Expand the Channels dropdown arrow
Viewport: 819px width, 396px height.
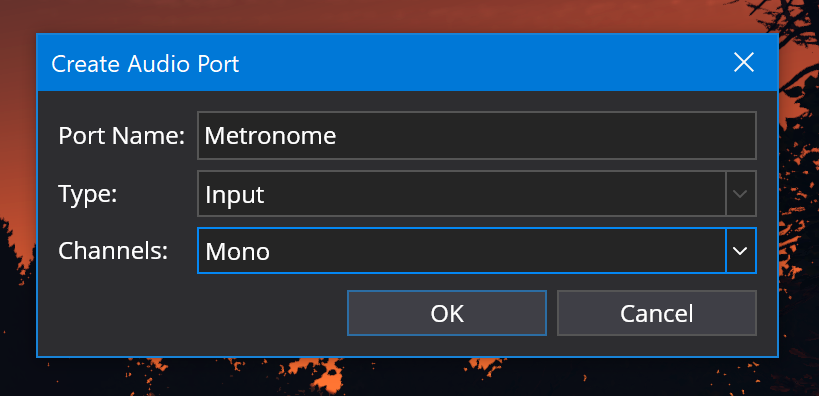click(x=741, y=251)
